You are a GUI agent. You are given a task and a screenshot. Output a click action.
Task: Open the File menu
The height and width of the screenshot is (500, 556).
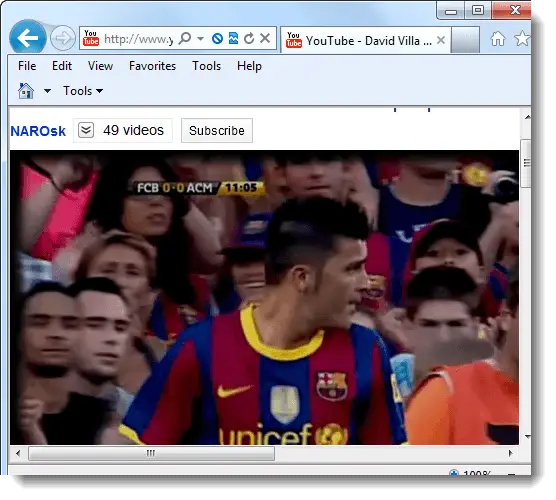click(27, 66)
